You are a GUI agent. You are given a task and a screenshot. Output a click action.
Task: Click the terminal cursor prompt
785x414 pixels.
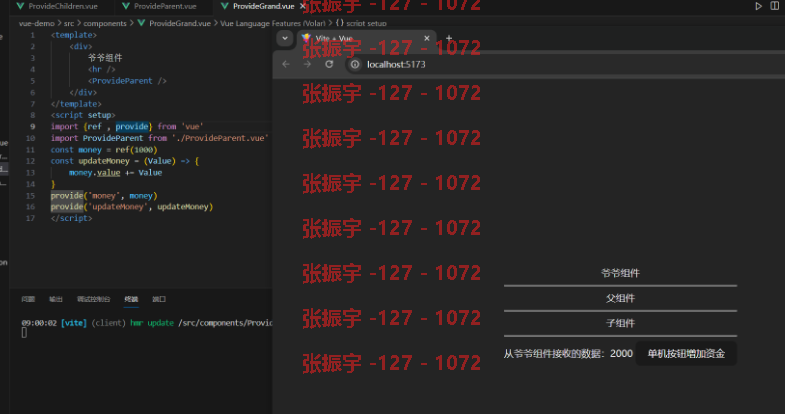coord(24,332)
